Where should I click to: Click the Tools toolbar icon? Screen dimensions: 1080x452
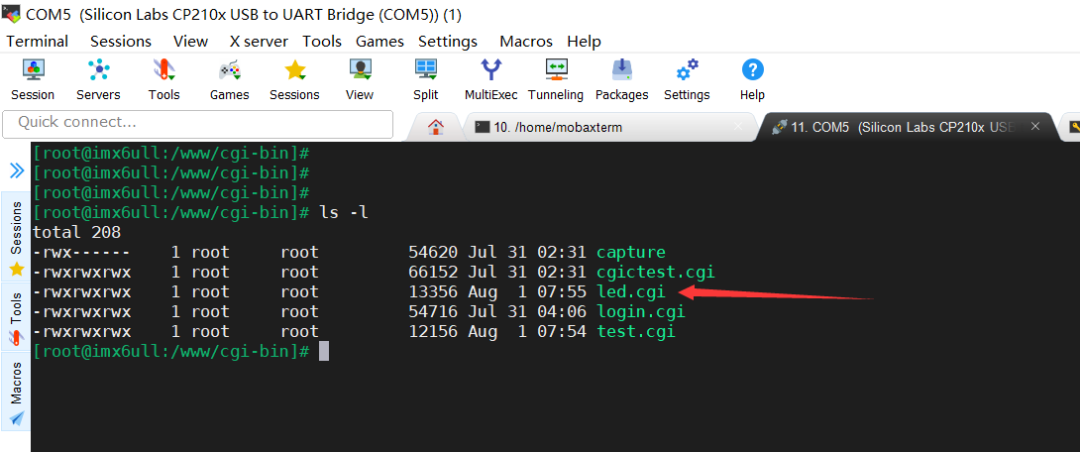click(x=163, y=71)
